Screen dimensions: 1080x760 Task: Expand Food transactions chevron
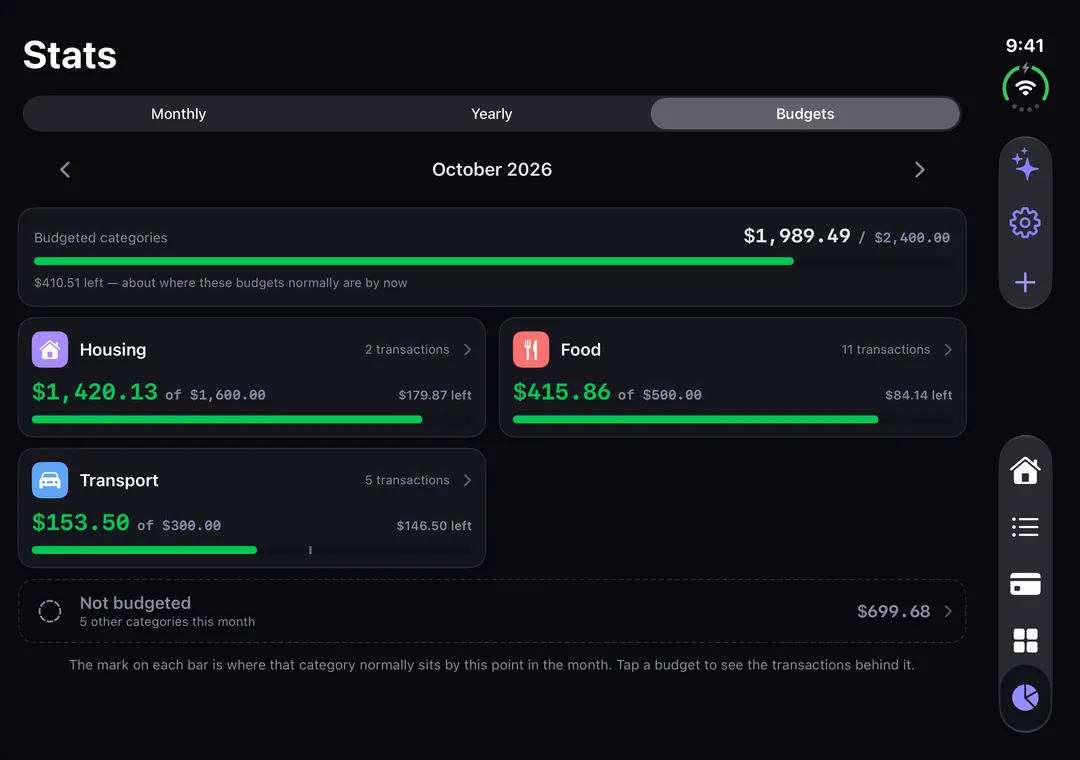[948, 349]
